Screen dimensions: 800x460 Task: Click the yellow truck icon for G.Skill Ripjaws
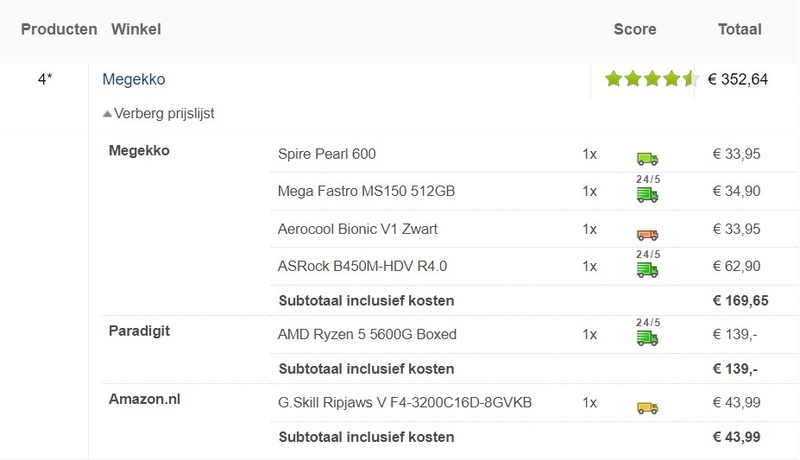(x=647, y=407)
